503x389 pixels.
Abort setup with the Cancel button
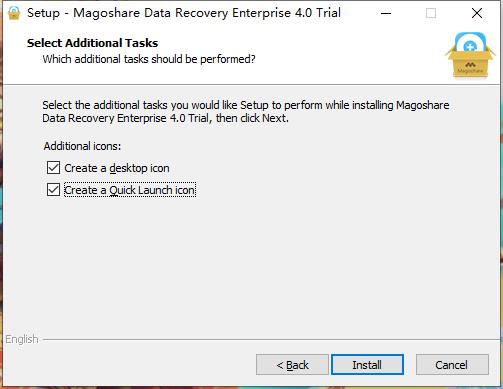(x=452, y=365)
